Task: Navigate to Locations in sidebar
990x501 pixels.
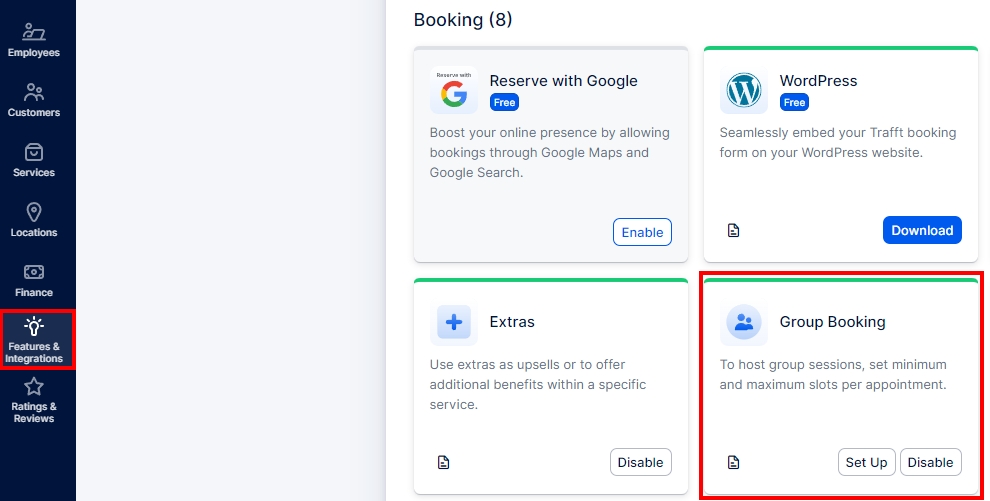Action: tap(34, 220)
